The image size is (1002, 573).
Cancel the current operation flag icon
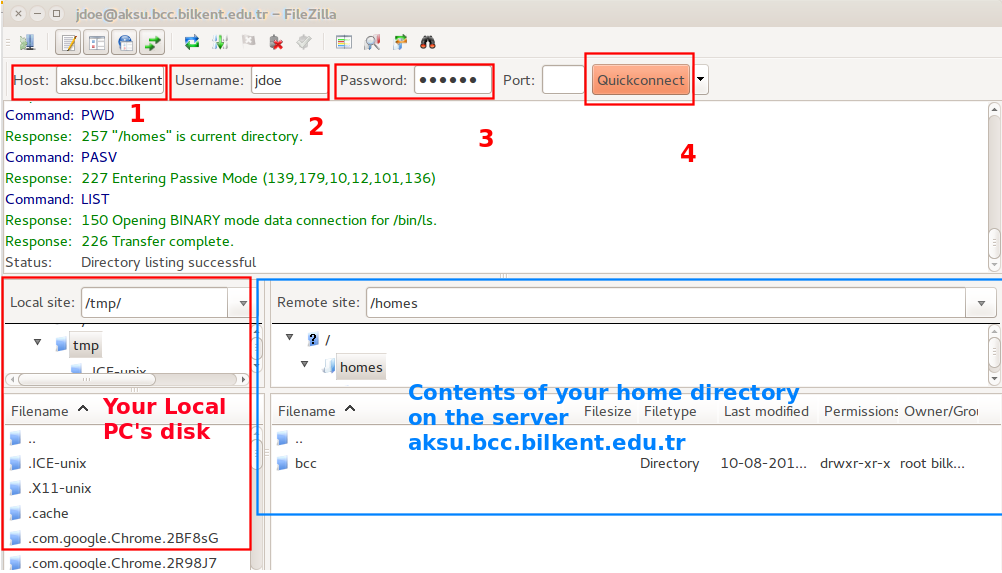[x=248, y=42]
